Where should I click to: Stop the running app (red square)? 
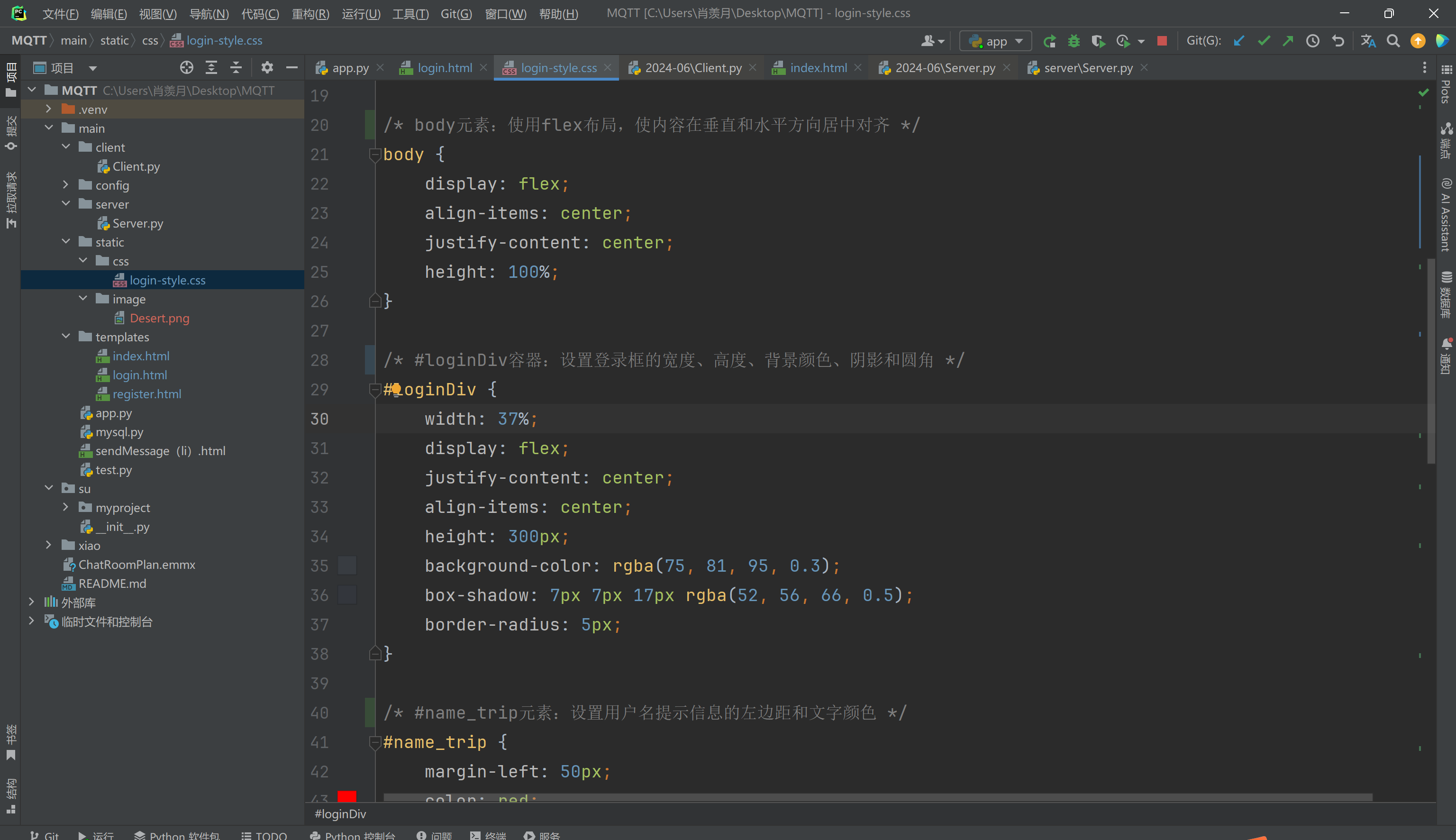[x=1162, y=41]
